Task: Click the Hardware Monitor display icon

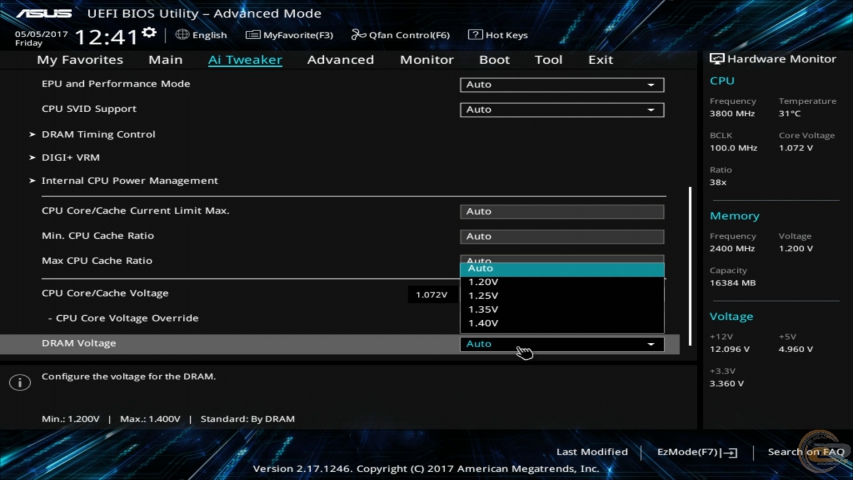Action: (716, 59)
